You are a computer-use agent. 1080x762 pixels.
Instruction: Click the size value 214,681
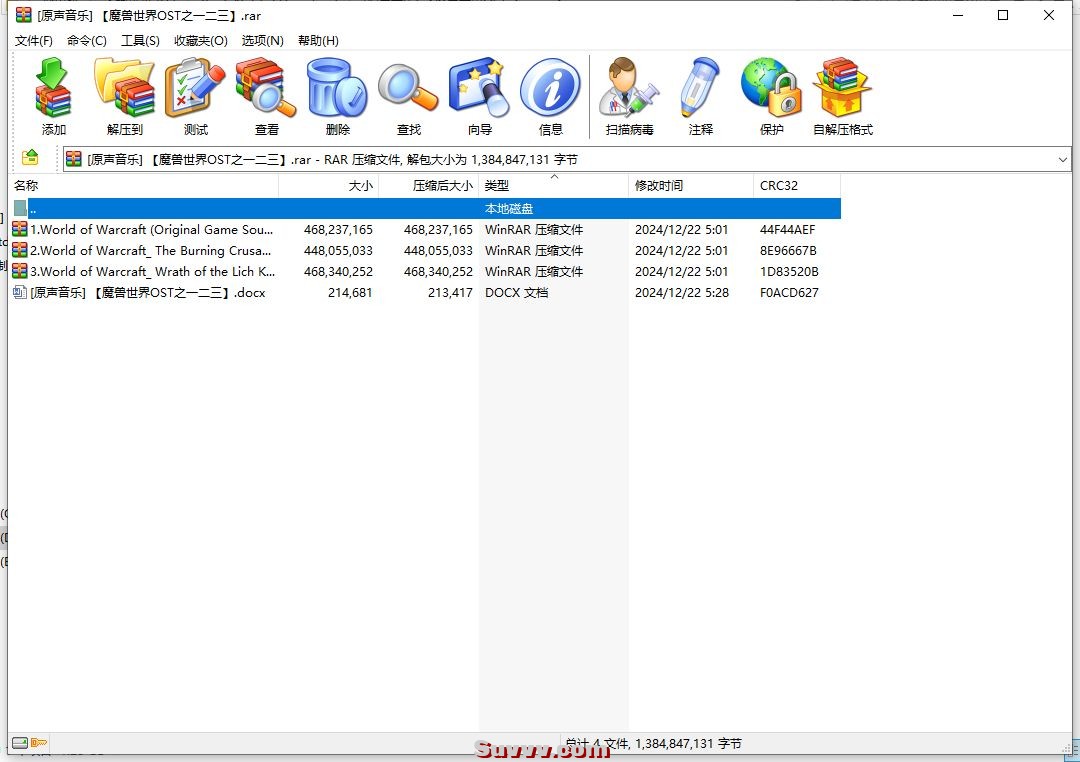tap(350, 292)
